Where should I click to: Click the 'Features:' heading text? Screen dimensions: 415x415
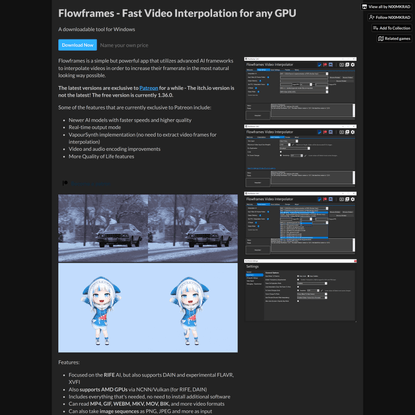69,362
